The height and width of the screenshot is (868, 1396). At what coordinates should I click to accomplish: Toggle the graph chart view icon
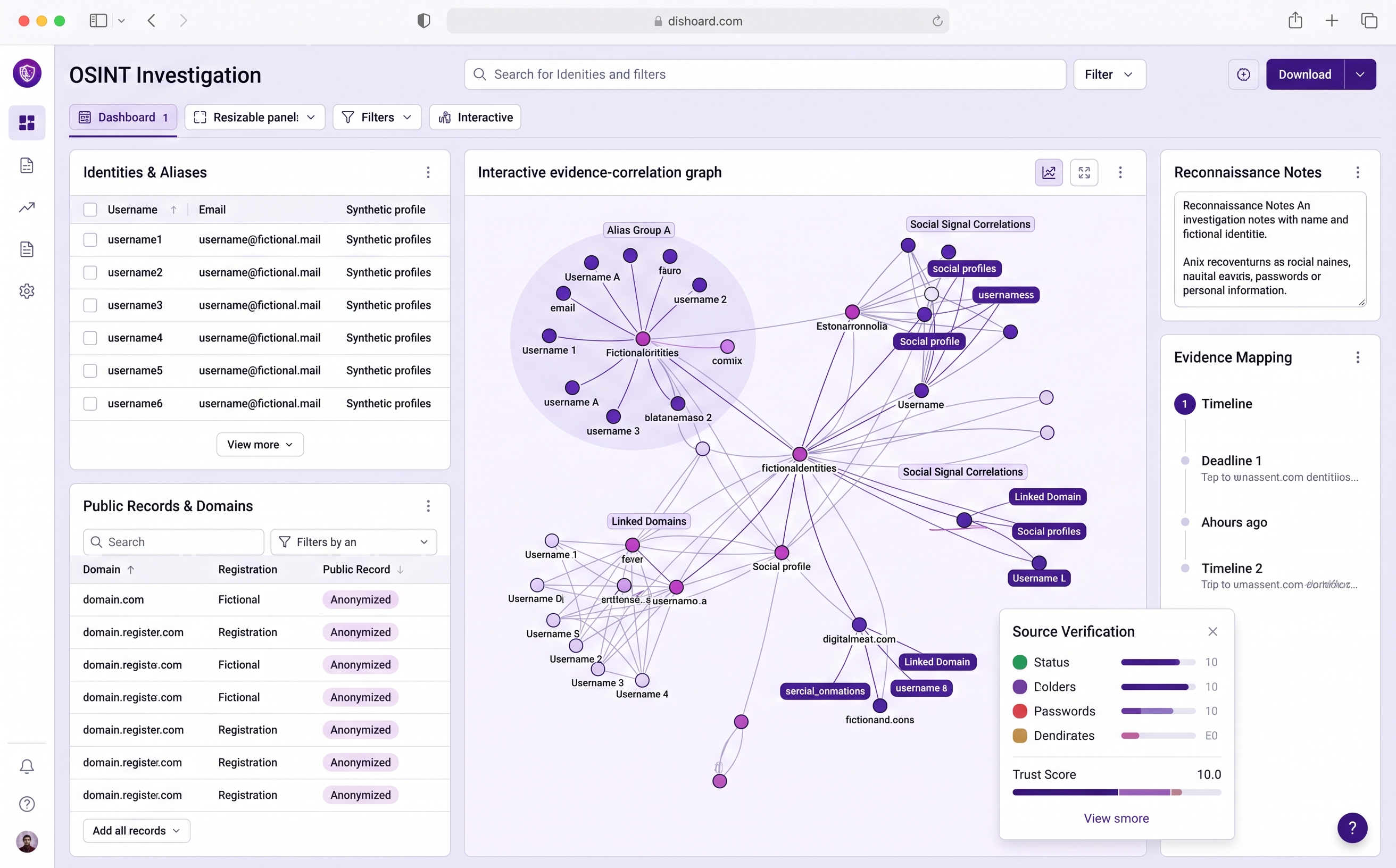(1049, 172)
